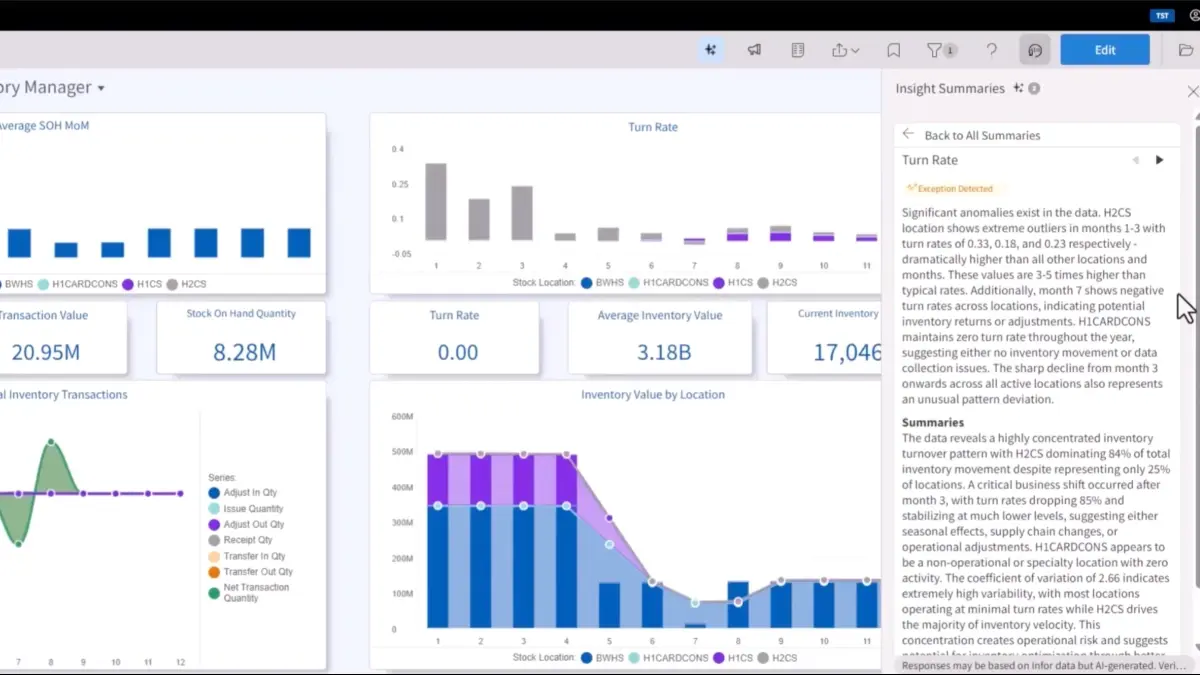Toggle Transfer Out Qty series
Image resolution: width=1200 pixels, height=675 pixels.
pyautogui.click(x=250, y=572)
